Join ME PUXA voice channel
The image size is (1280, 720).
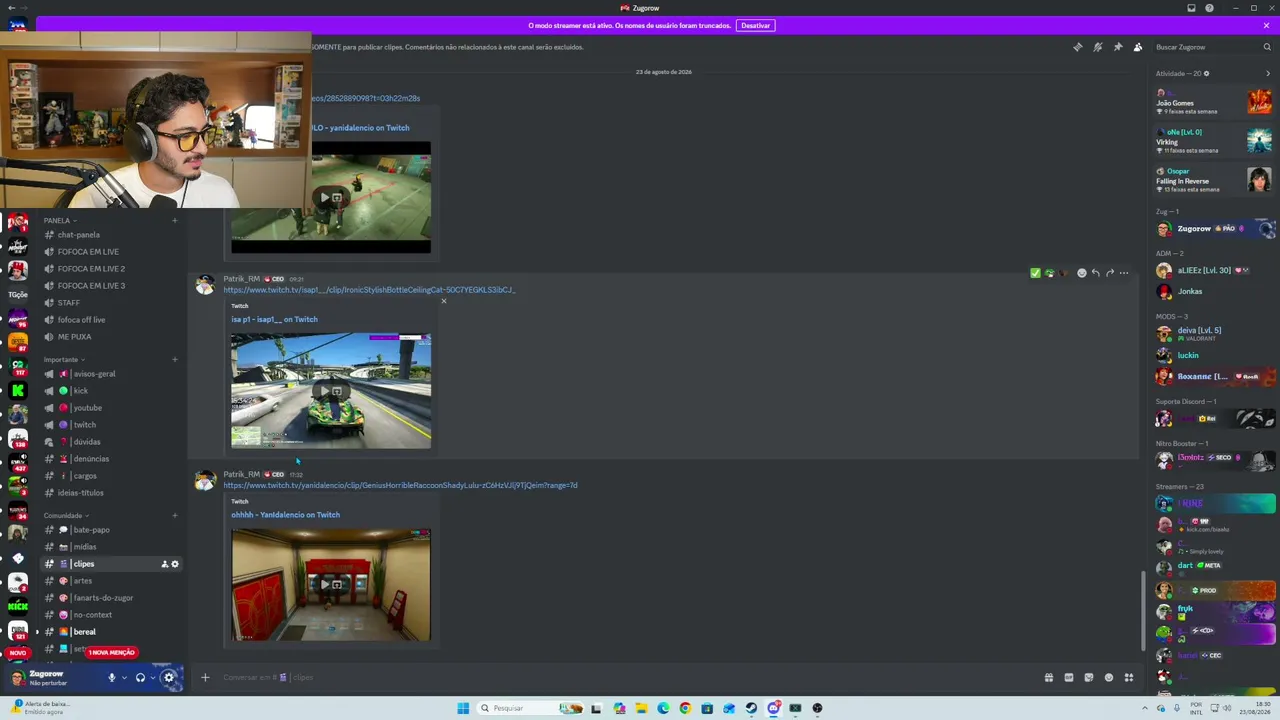tap(111, 337)
